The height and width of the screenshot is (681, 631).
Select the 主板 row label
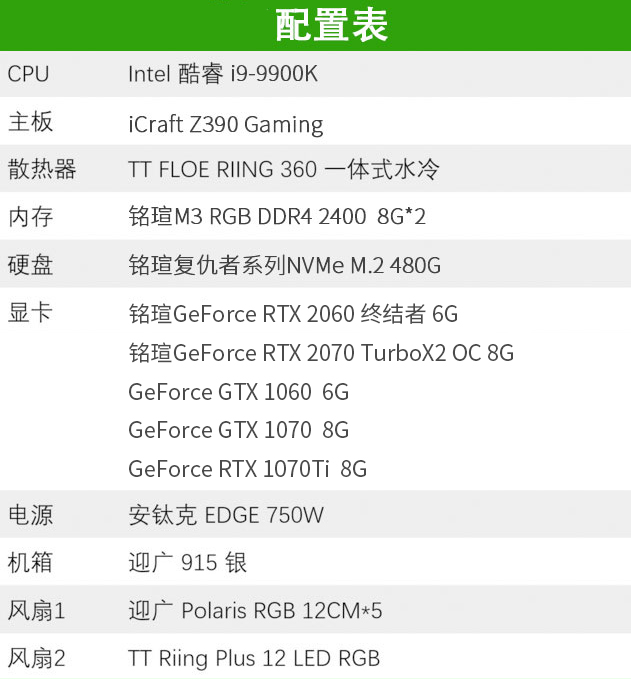(x=30, y=122)
